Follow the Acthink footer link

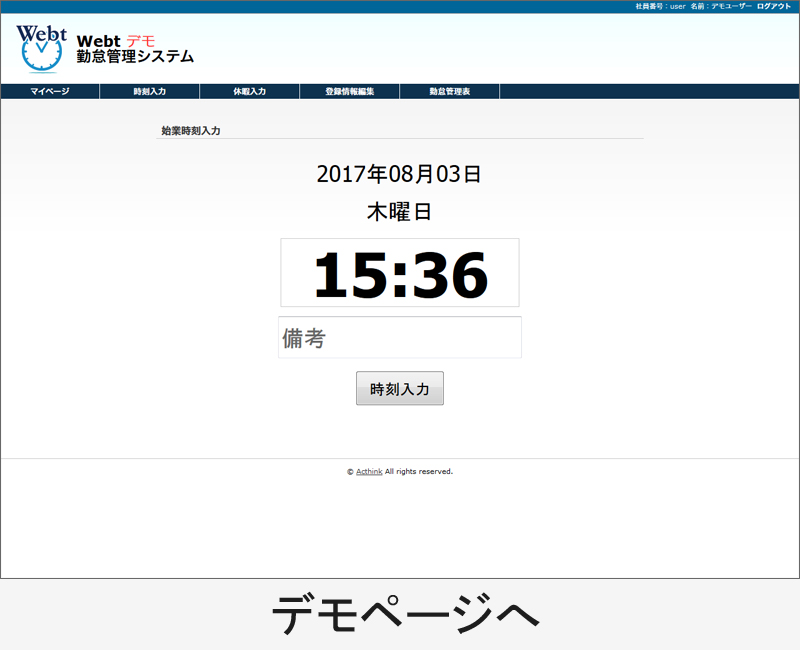click(369, 472)
